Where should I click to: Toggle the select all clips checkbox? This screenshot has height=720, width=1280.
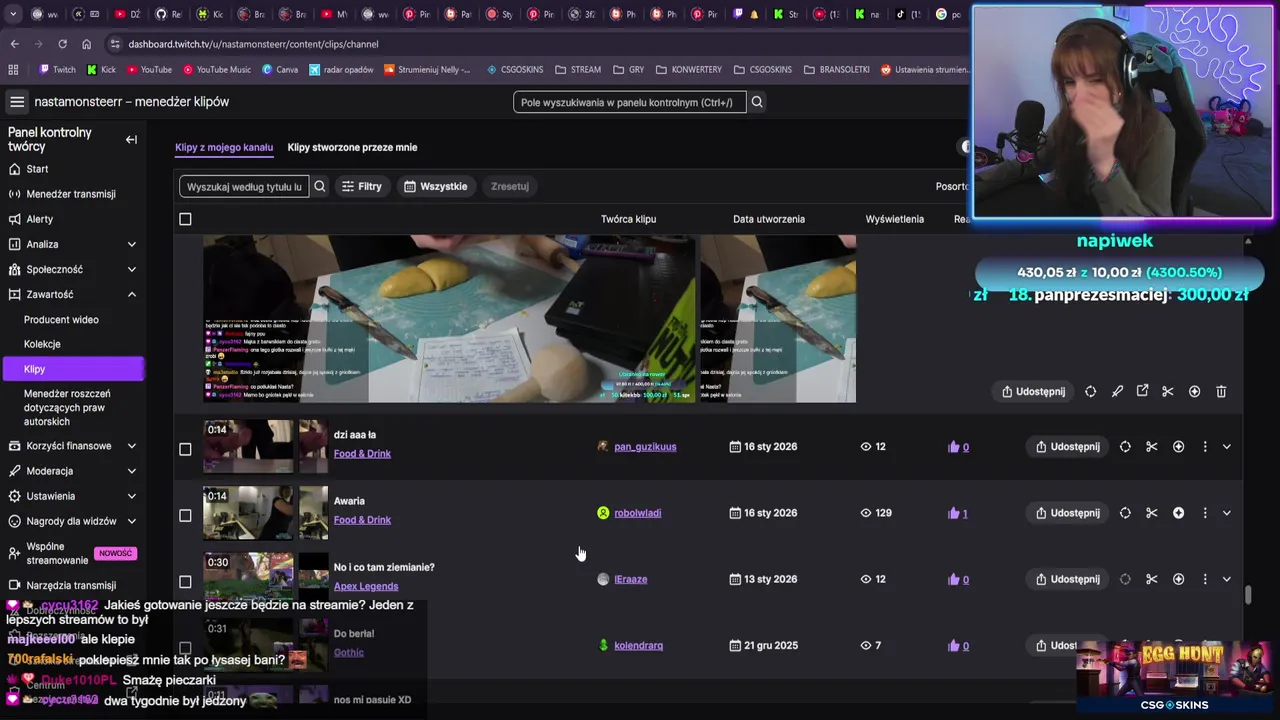click(x=185, y=219)
